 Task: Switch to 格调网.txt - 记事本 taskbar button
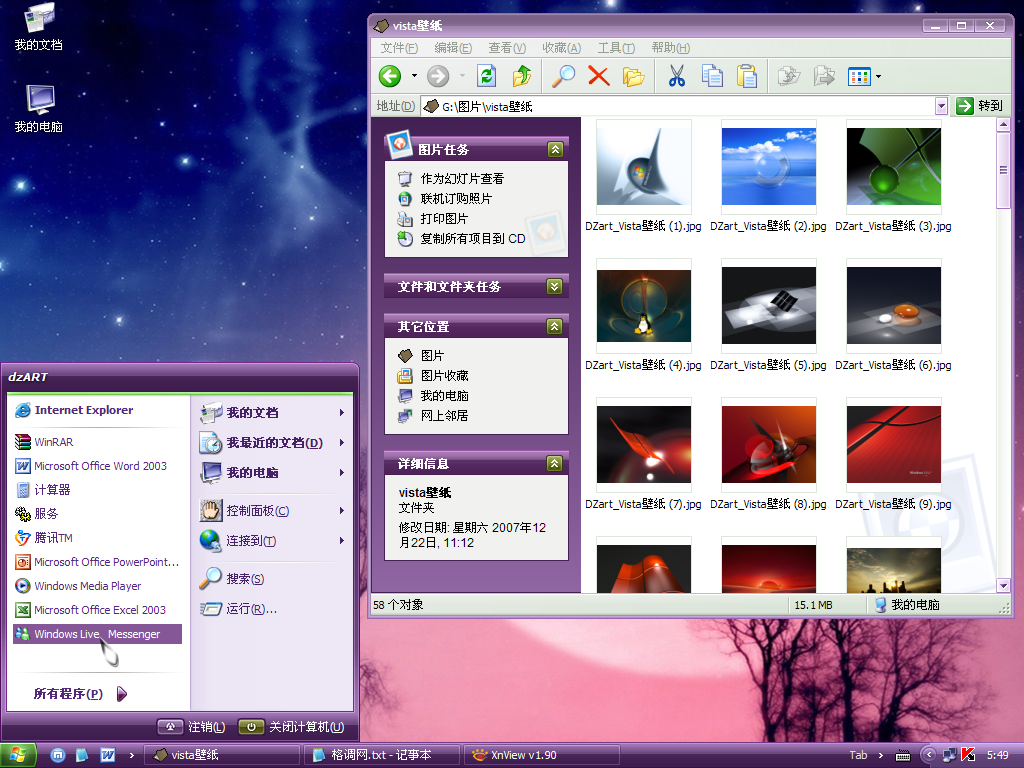[x=382, y=755]
